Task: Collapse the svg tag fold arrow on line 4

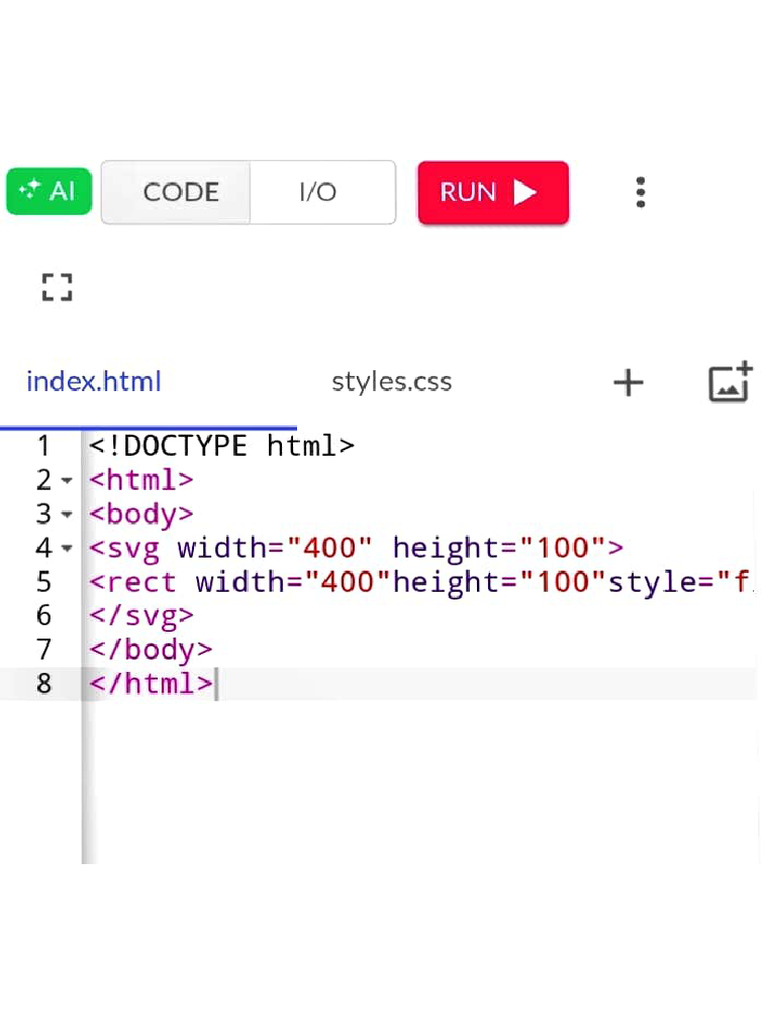Action: click(x=67, y=549)
